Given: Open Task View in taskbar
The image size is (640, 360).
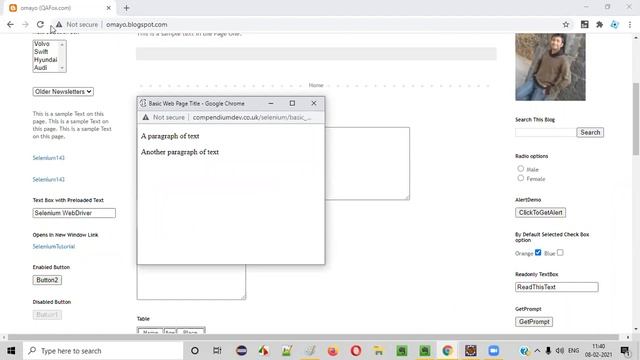Looking at the screenshot, I should click(x=217, y=351).
